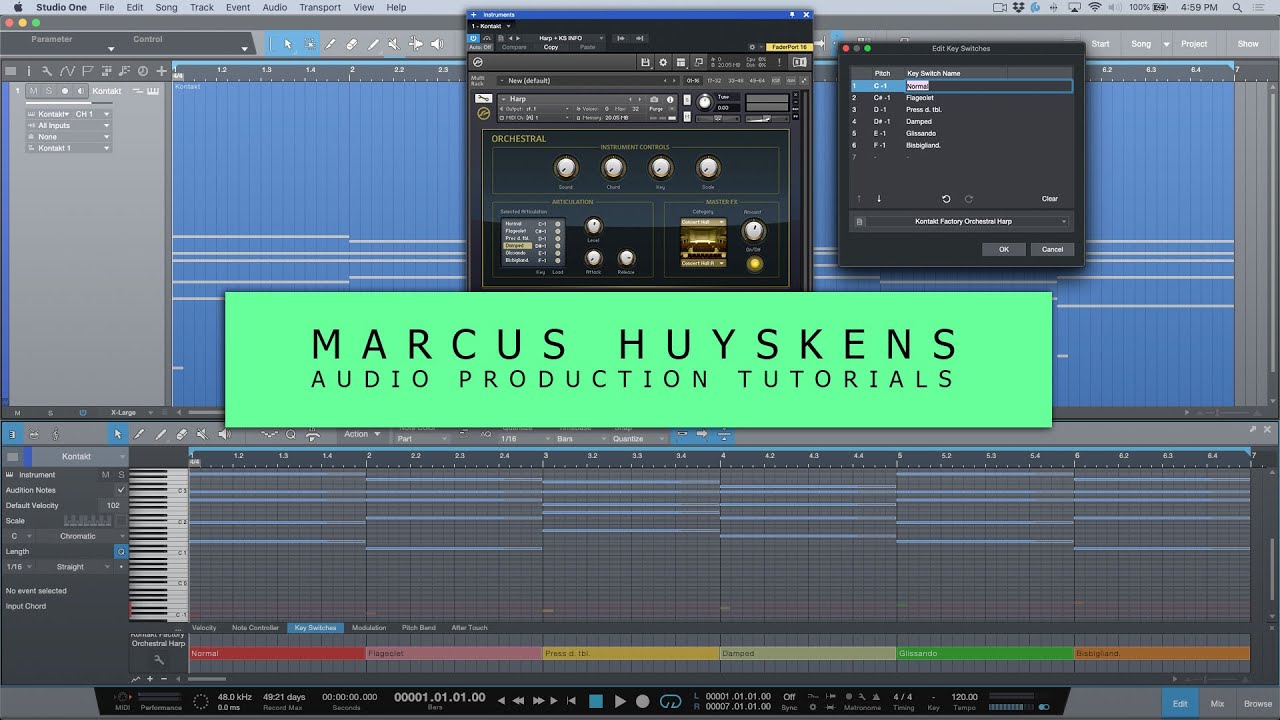The height and width of the screenshot is (720, 1280).
Task: Select the Arrow tool in the arrangement toolbar
Action: [288, 44]
